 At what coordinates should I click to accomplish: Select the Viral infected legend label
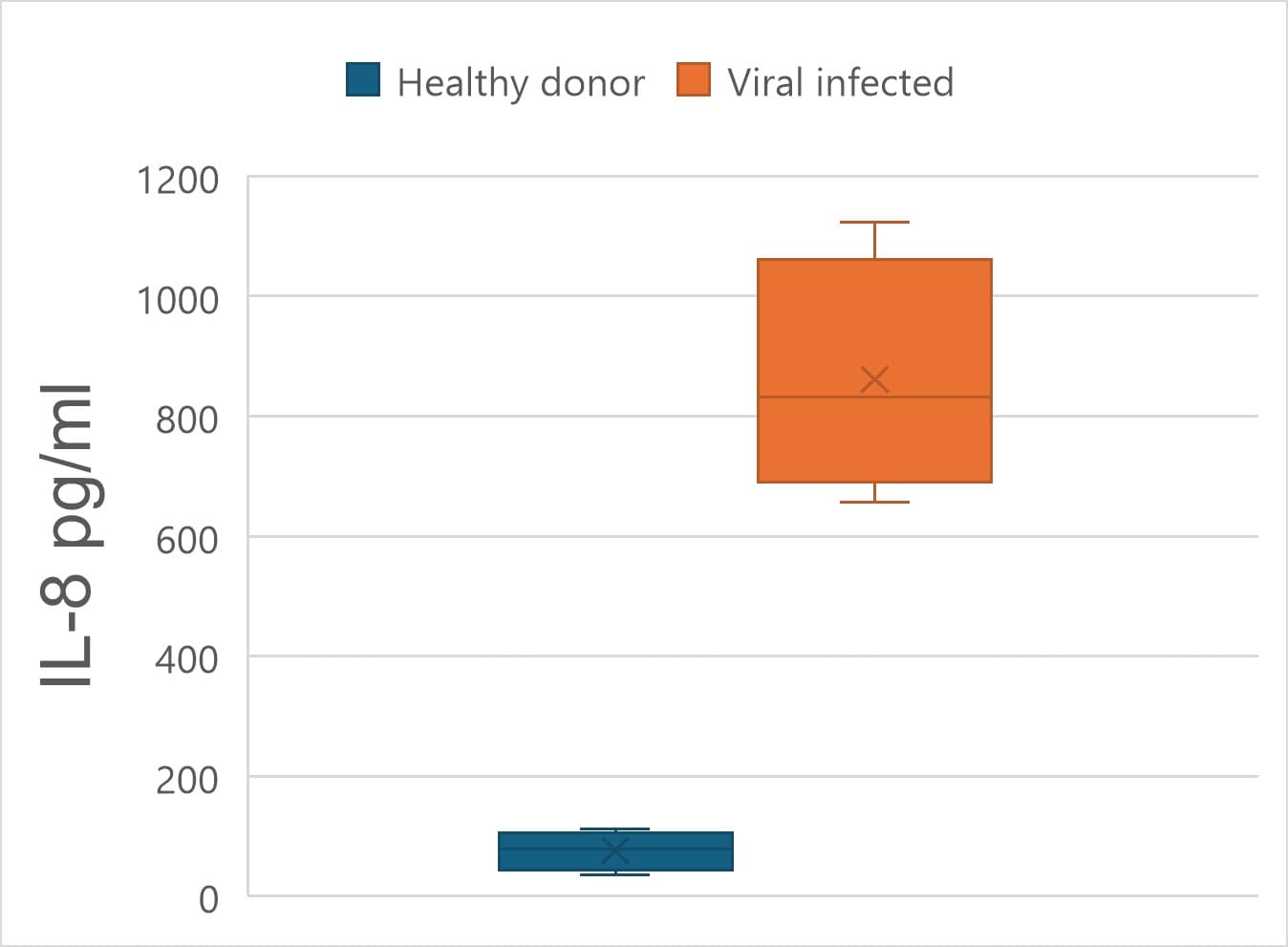coord(840,82)
